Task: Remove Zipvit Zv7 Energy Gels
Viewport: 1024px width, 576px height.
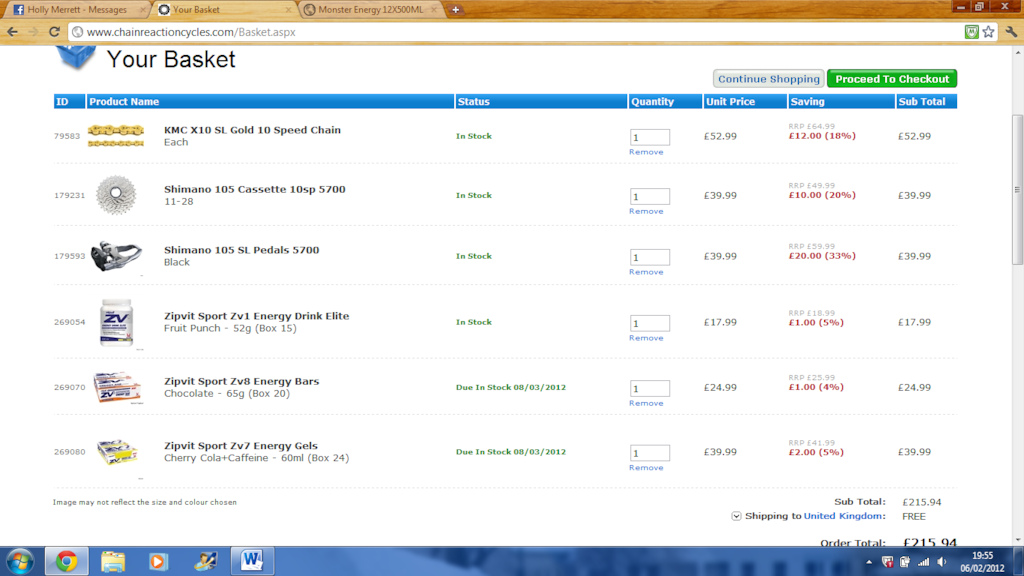Action: (646, 468)
